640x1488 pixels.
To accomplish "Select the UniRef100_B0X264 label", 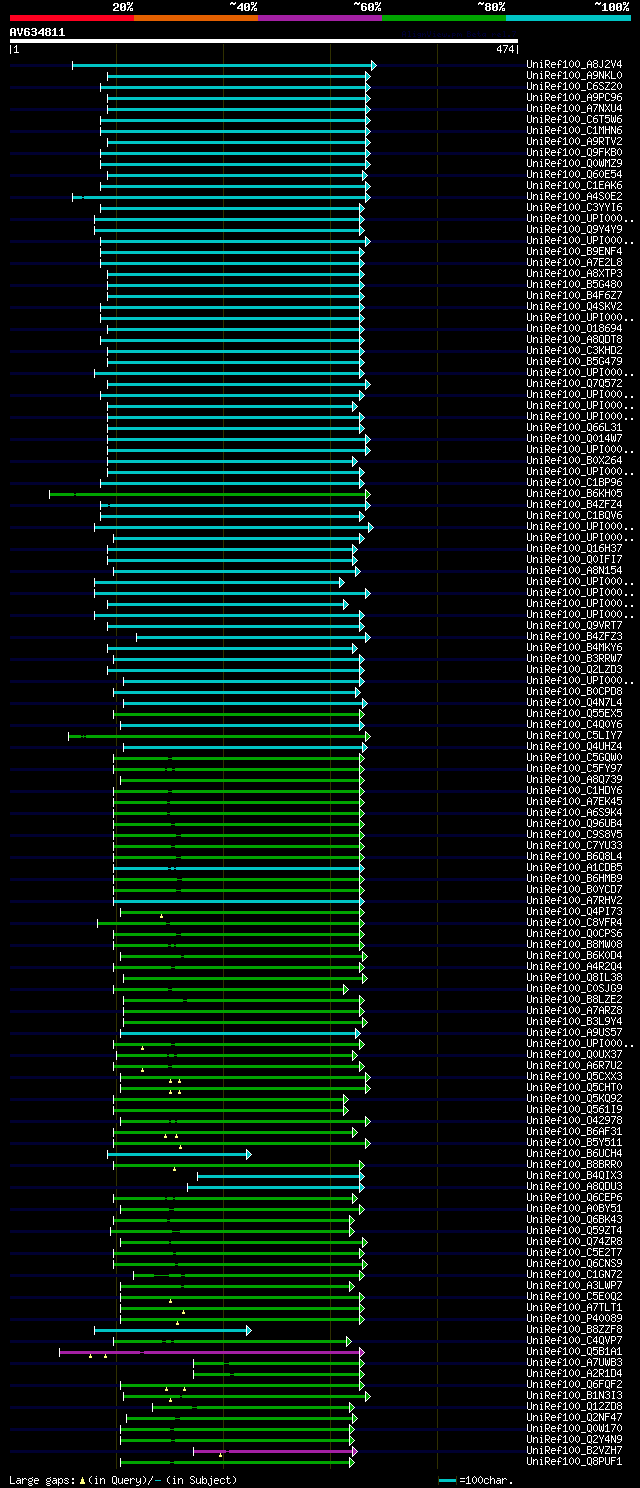I will pyautogui.click(x=574, y=461).
